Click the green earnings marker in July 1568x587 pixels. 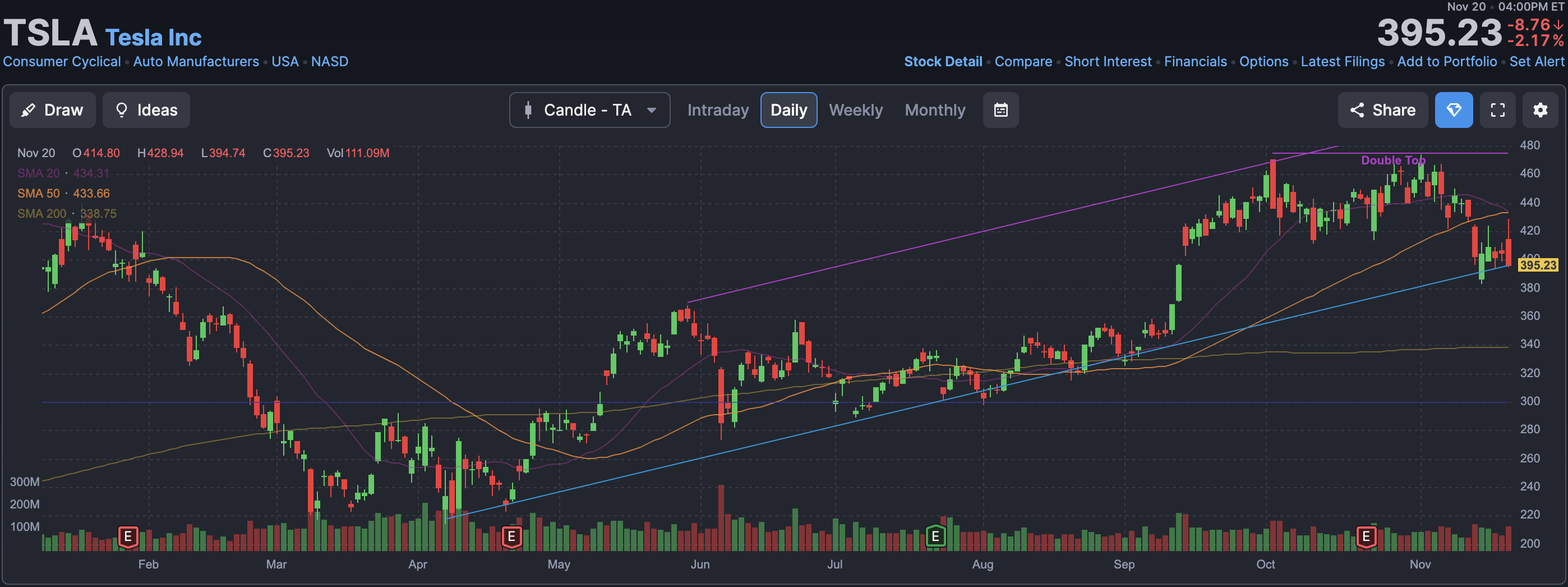[x=935, y=536]
